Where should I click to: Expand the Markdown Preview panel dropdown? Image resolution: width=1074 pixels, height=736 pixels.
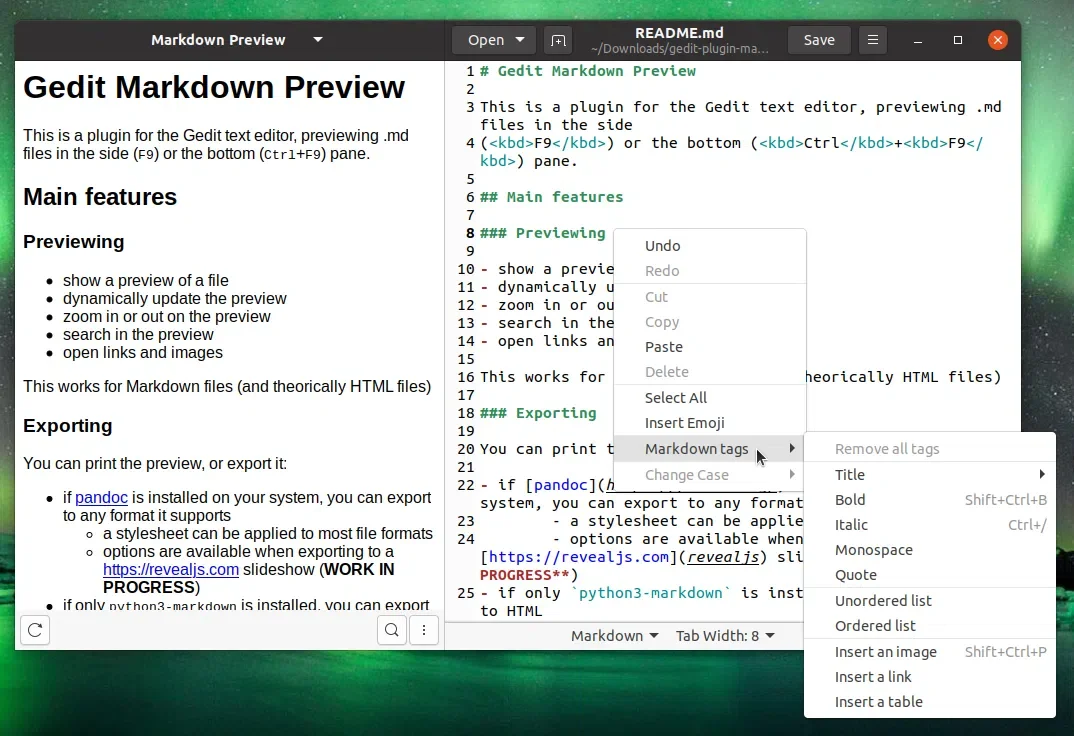(x=318, y=40)
